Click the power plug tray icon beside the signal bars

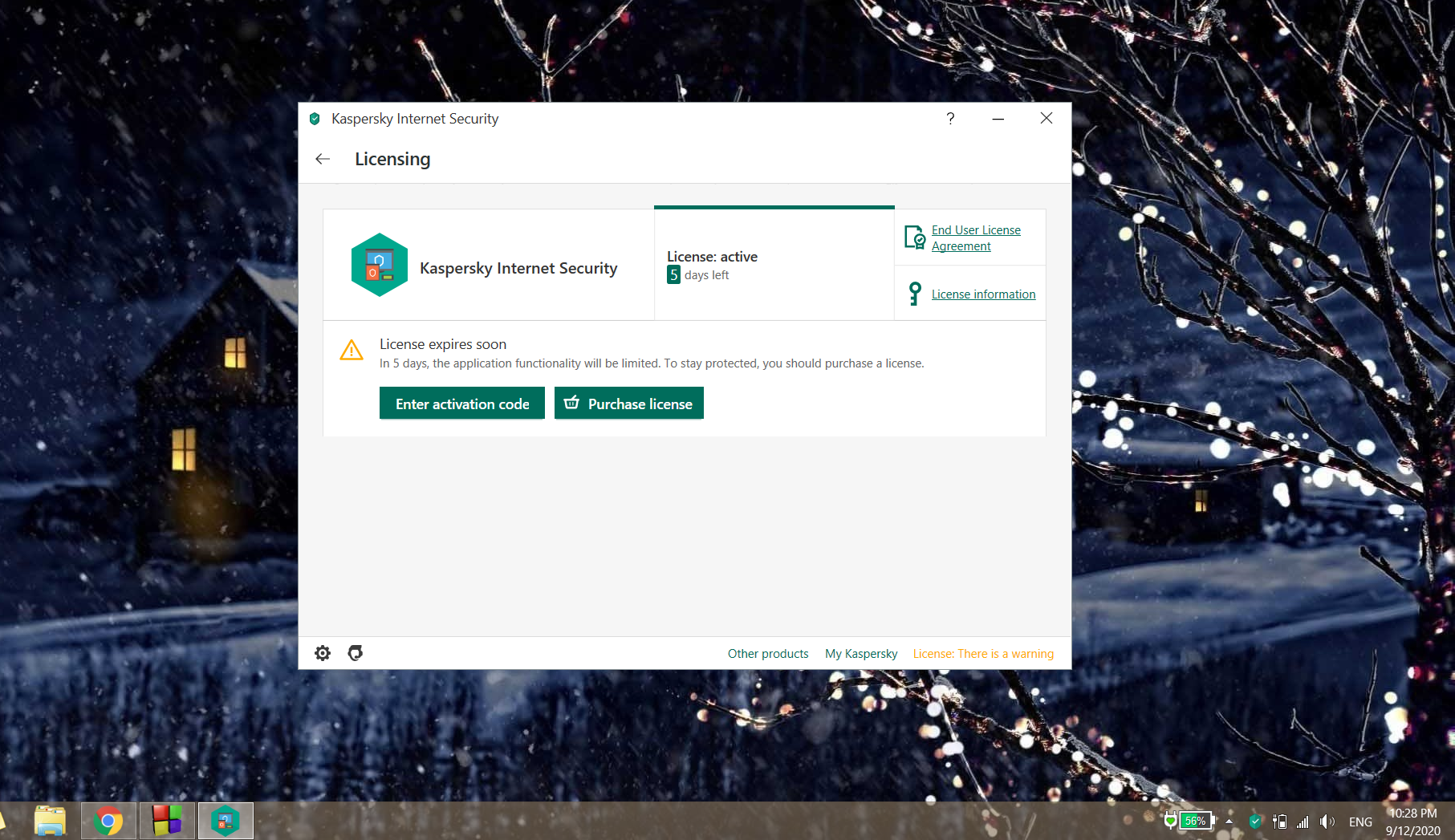[x=1279, y=822]
